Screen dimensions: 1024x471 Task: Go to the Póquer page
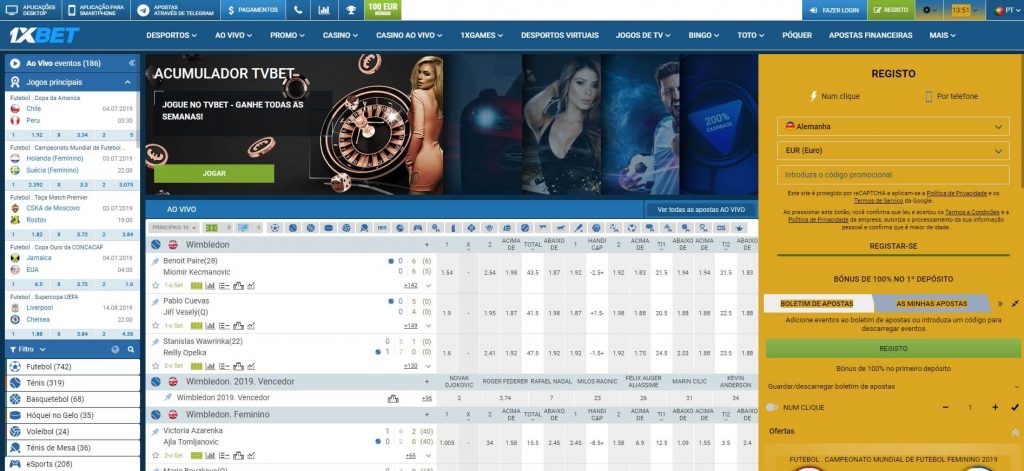point(797,35)
